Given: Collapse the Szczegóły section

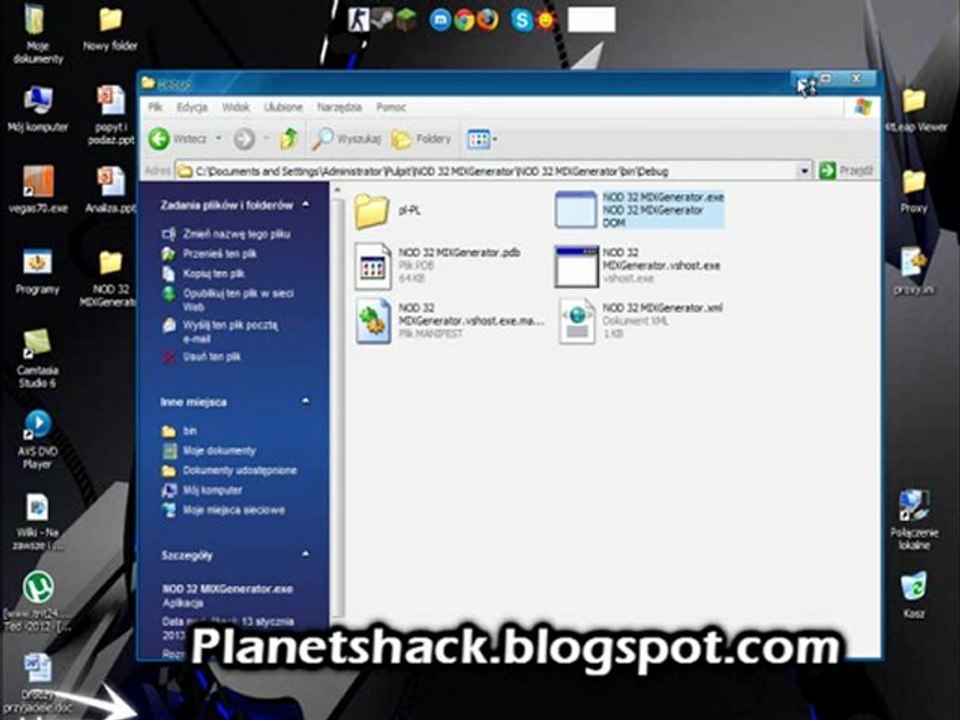Looking at the screenshot, I should [306, 555].
